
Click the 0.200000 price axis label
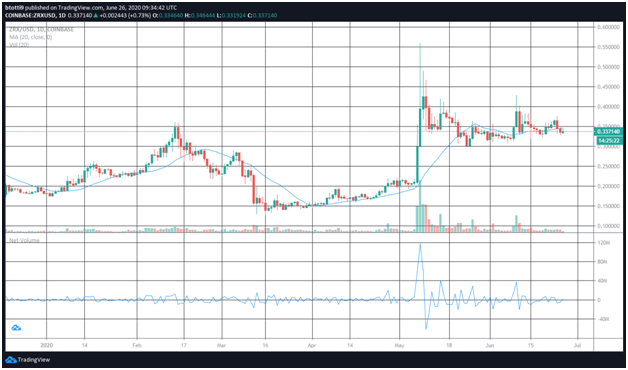point(607,186)
